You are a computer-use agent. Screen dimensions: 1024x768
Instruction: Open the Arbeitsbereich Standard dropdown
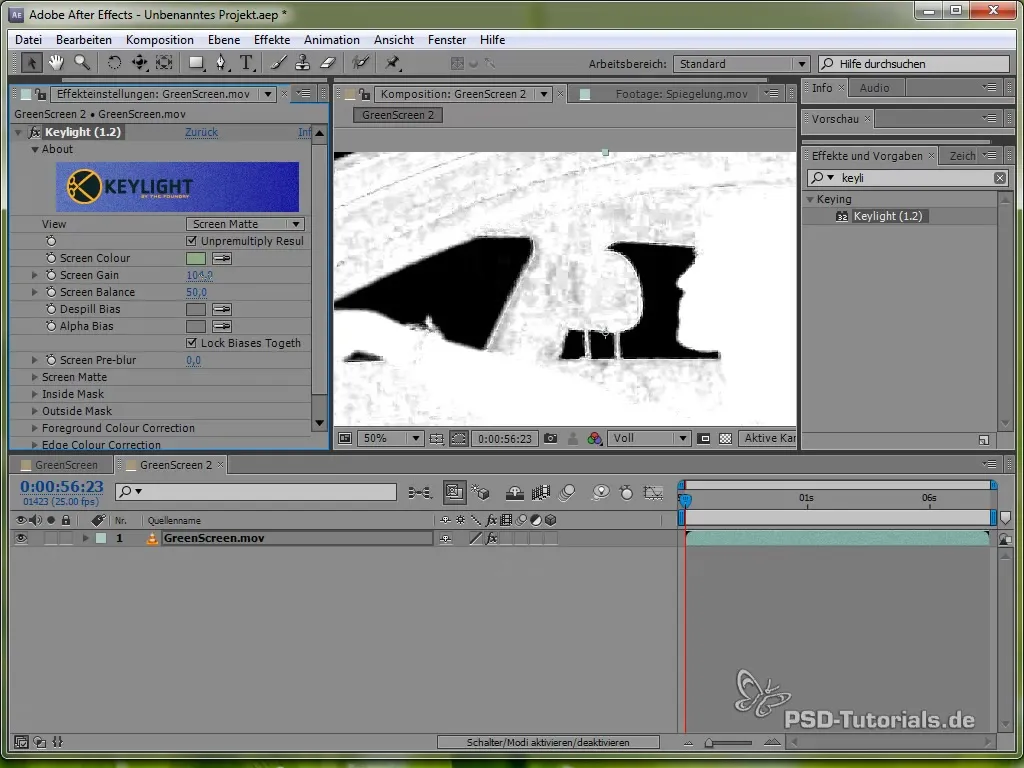[x=741, y=64]
